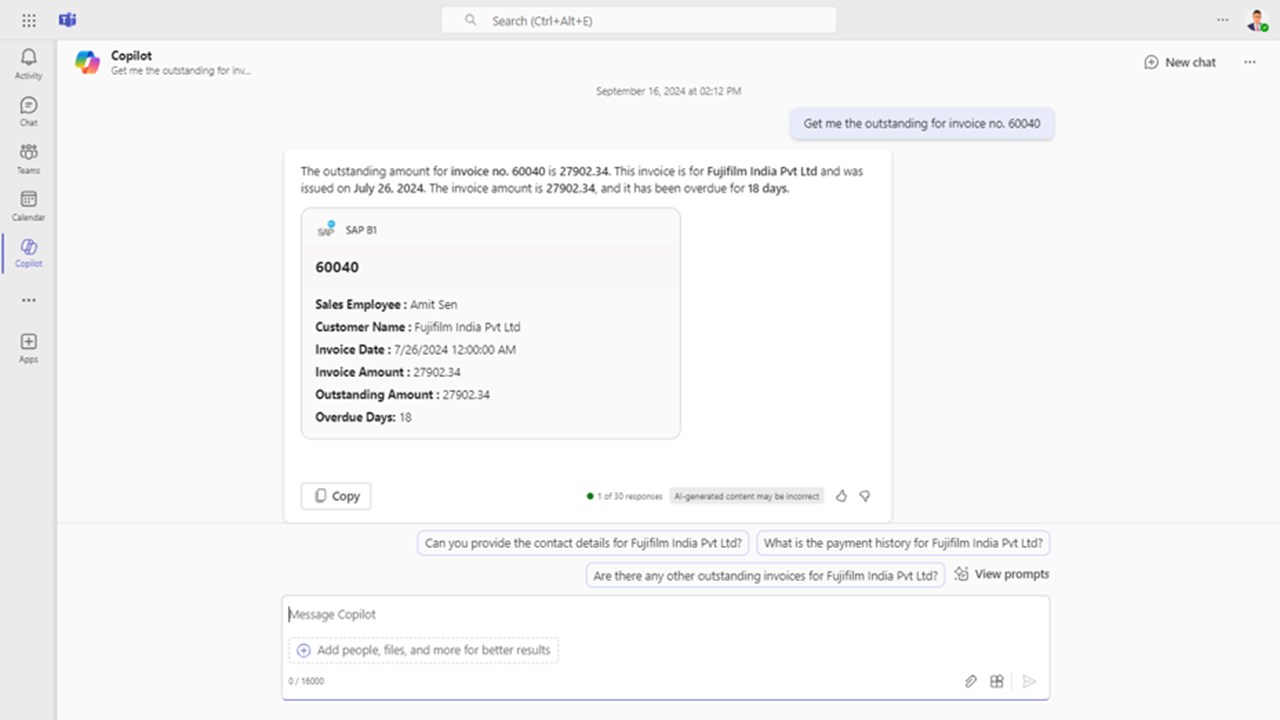Click the attach file paperclip icon
Image resolution: width=1280 pixels, height=720 pixels.
pos(970,681)
